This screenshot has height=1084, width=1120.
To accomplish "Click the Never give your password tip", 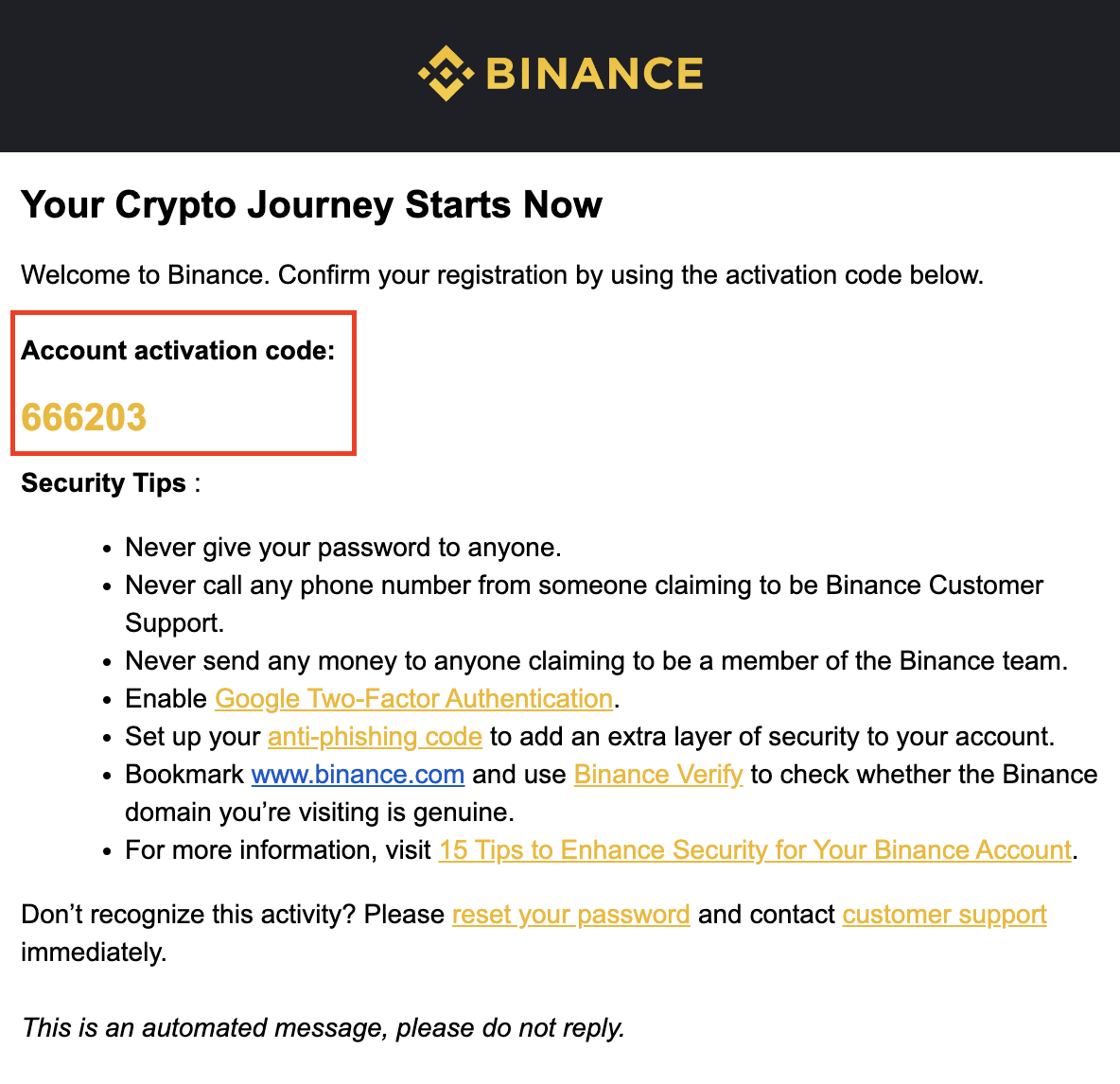I will click(x=342, y=547).
